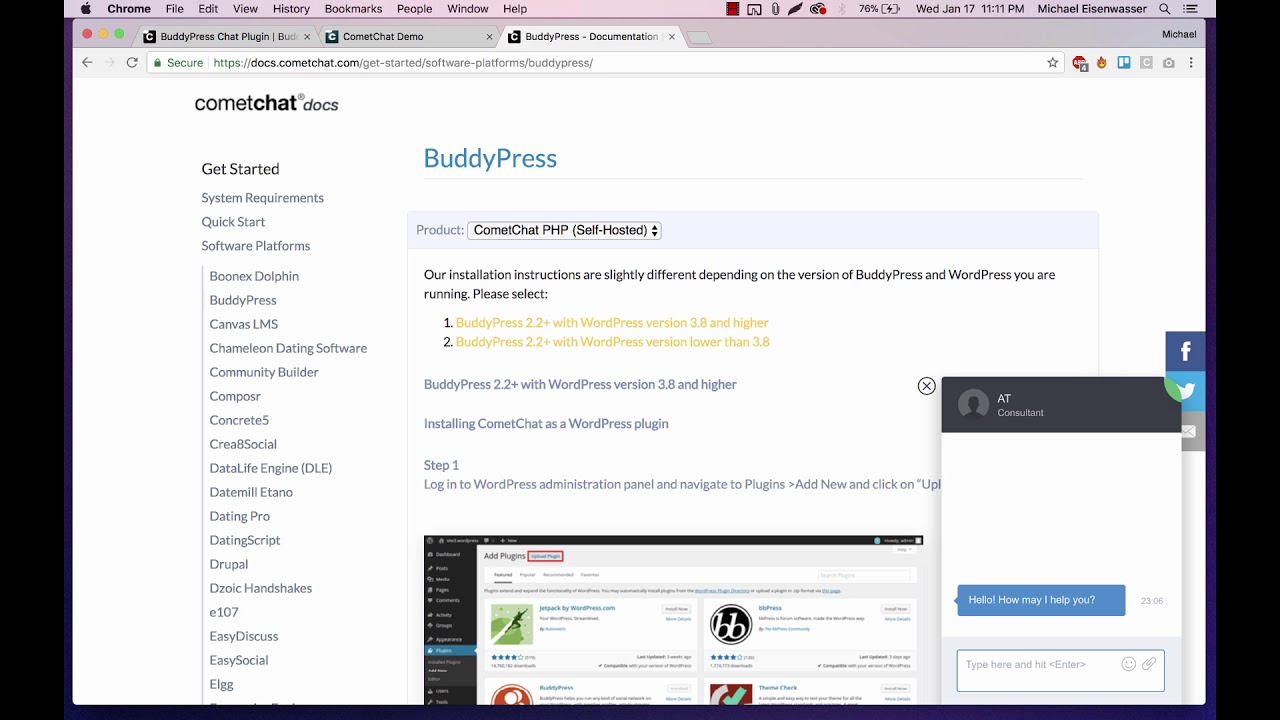Select Canvas LMS in the sidebar
Screen dimensions: 1280x720
(x=243, y=324)
